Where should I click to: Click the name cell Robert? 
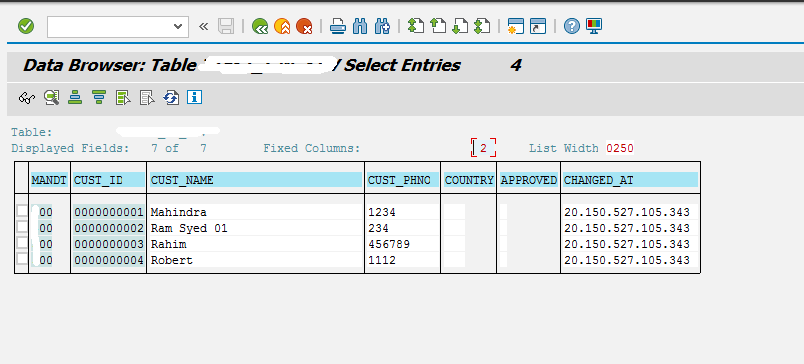click(x=255, y=260)
